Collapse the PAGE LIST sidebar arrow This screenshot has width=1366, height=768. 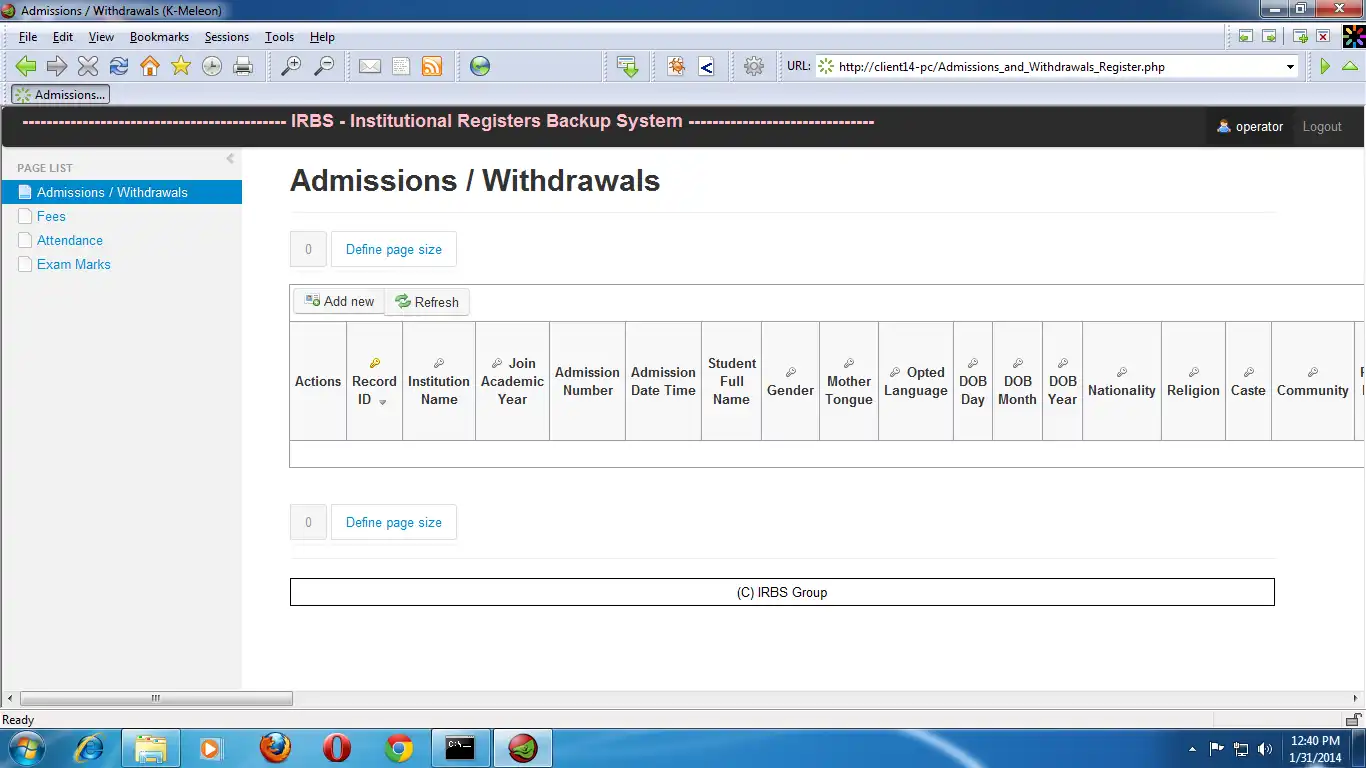[230, 158]
